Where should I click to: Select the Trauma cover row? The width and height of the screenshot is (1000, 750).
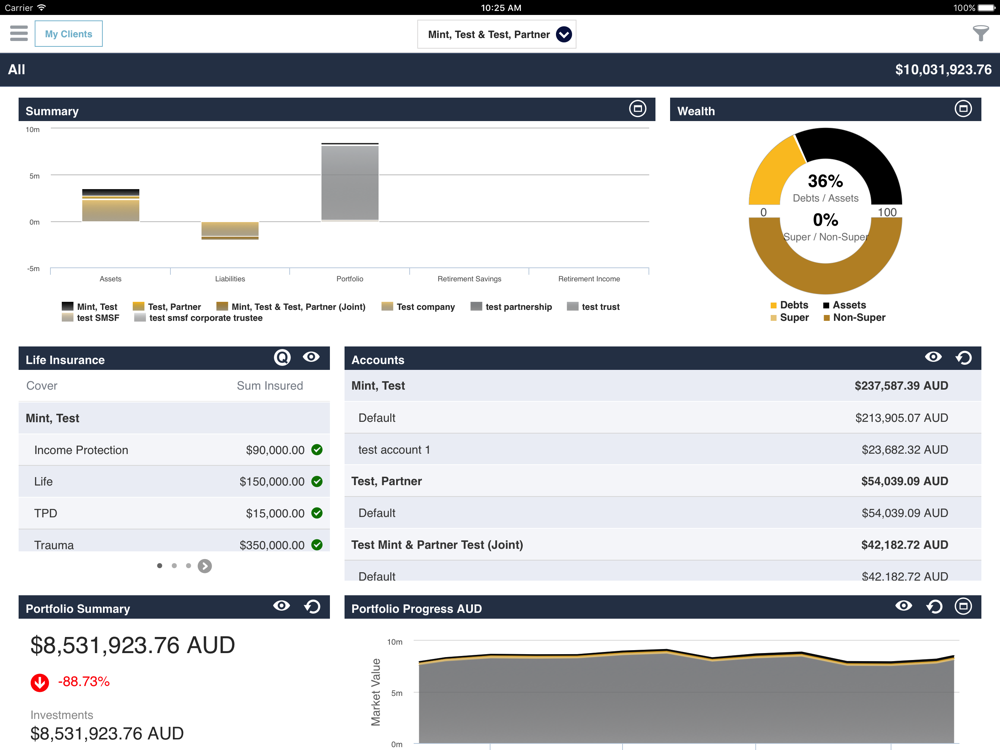[174, 544]
